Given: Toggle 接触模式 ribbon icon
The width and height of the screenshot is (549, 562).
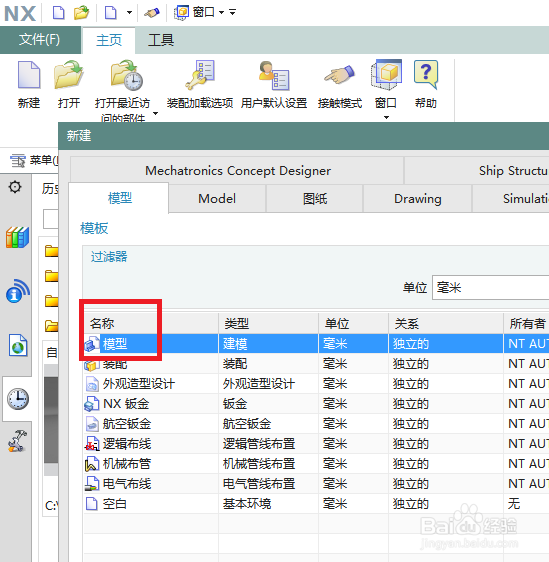Looking at the screenshot, I should pos(339,75).
